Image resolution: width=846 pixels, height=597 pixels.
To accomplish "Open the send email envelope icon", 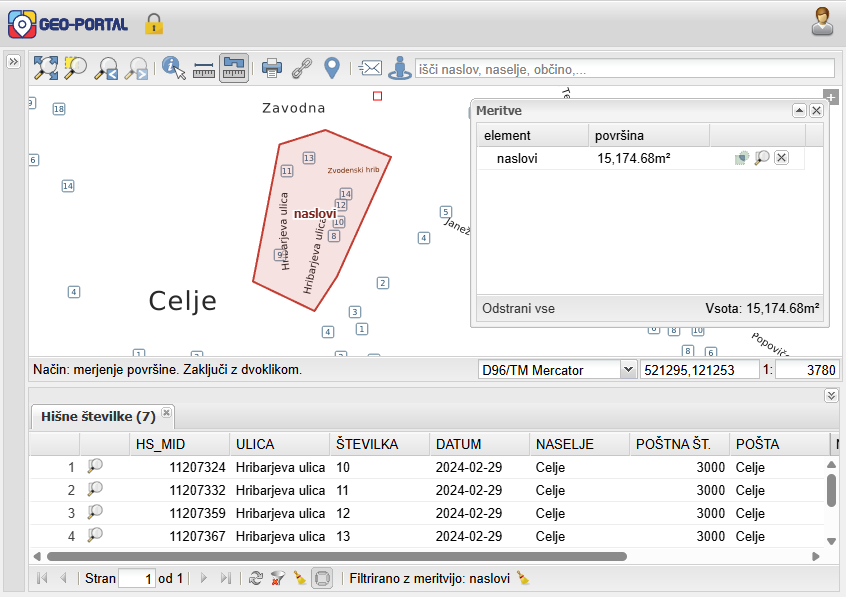I will coord(370,68).
